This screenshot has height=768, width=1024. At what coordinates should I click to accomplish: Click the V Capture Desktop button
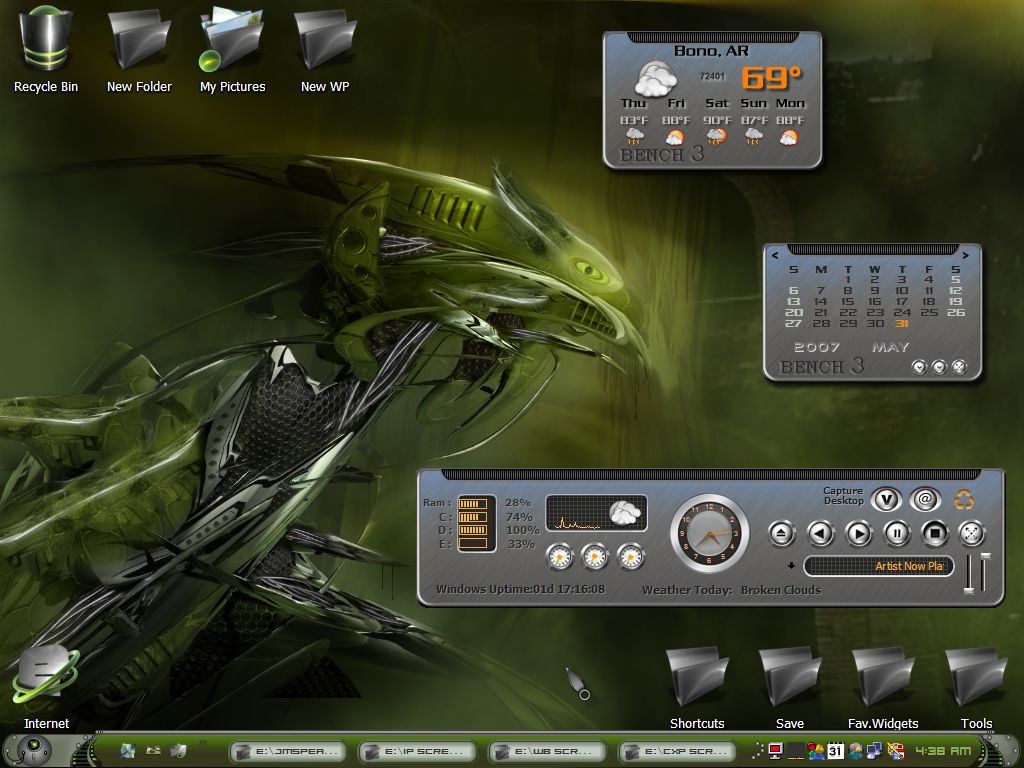[886, 500]
